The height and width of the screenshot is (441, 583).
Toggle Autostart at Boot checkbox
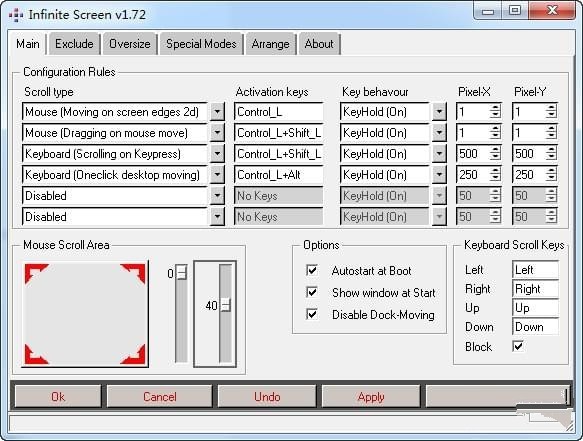tap(312, 270)
